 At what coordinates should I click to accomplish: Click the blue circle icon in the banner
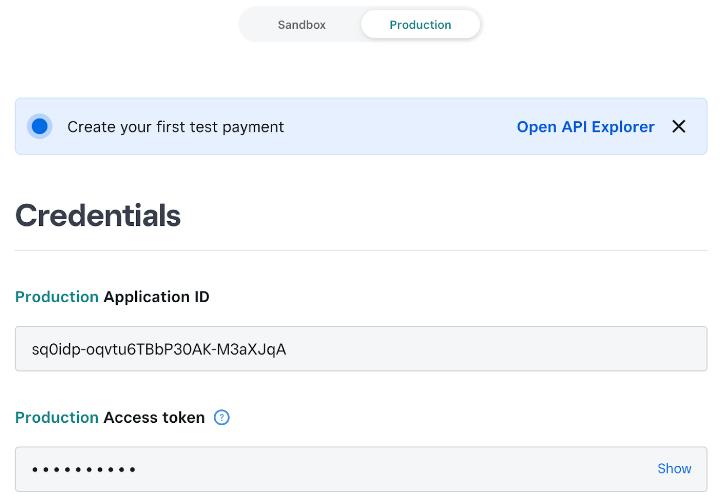pyautogui.click(x=40, y=127)
